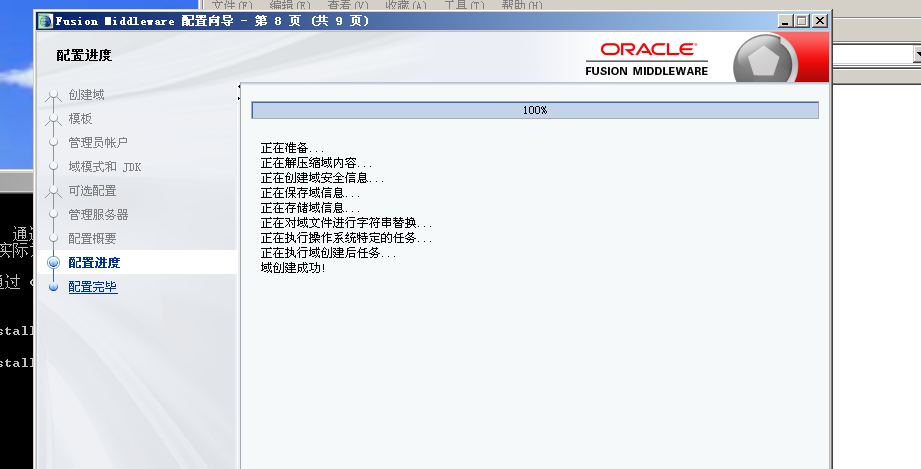
Task: Click the log line 正在准备...
Action: click(x=293, y=148)
